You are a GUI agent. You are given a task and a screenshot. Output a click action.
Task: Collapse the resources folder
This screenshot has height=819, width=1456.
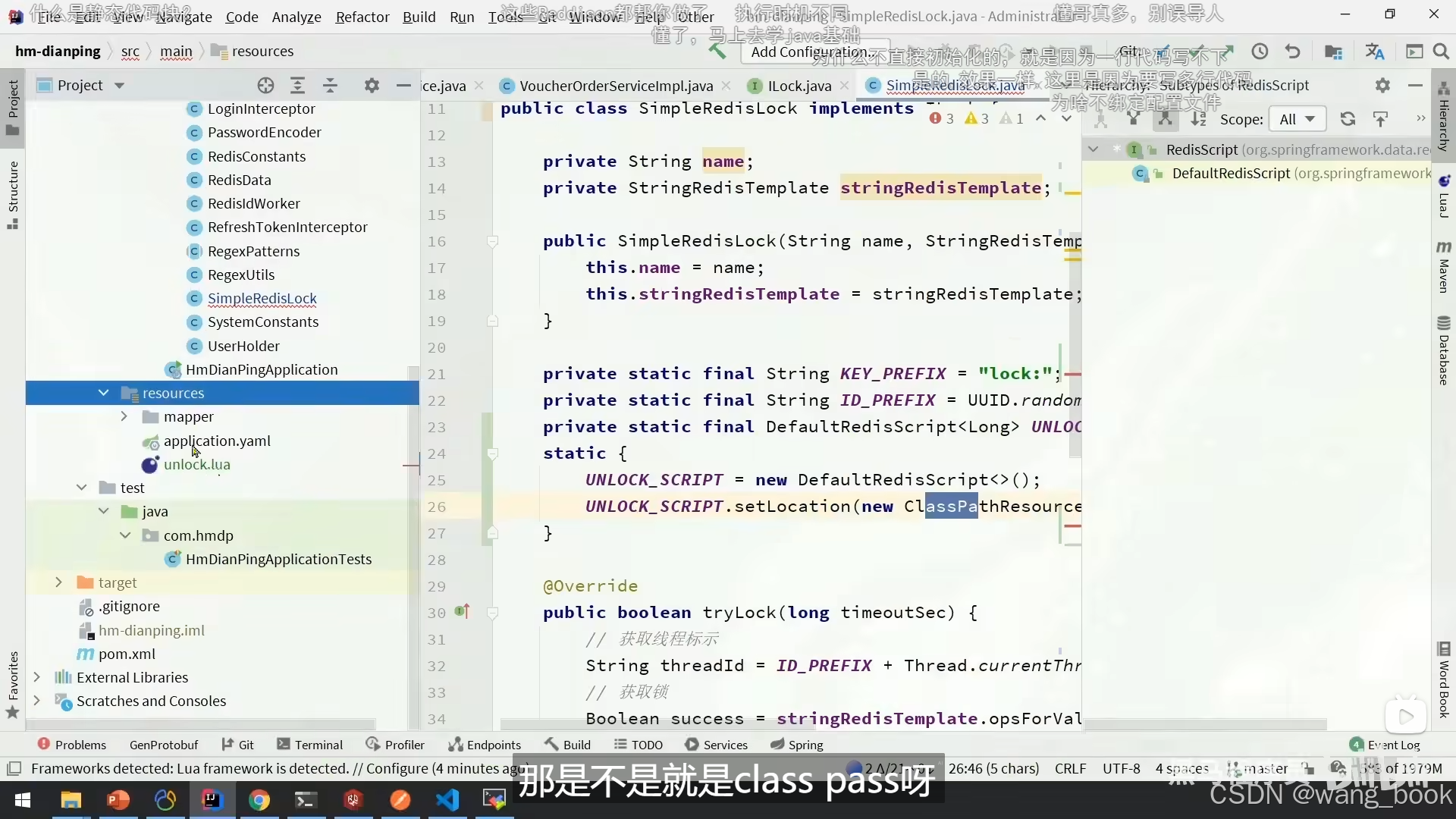pyautogui.click(x=103, y=393)
